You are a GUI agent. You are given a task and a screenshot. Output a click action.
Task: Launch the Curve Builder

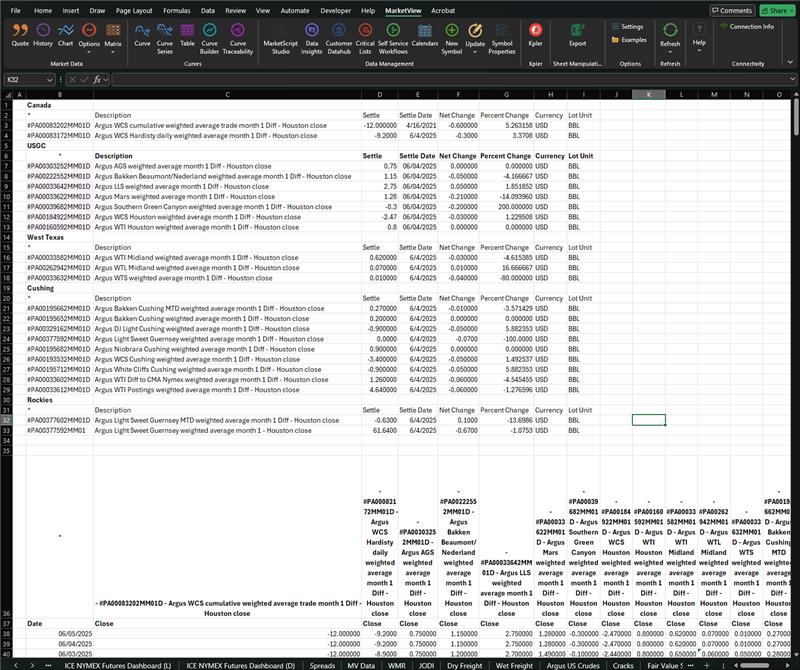click(x=209, y=39)
